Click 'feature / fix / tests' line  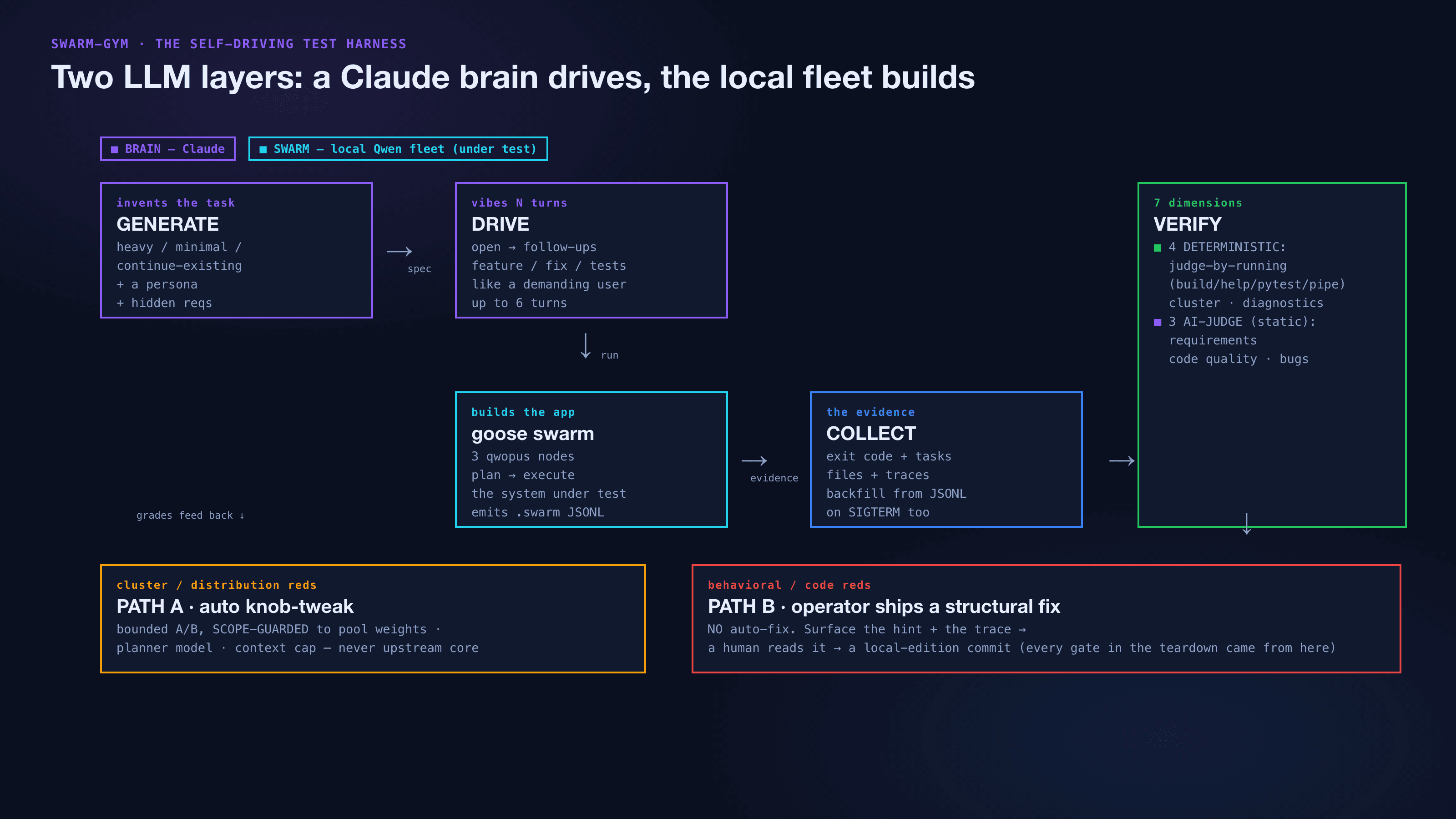tap(548, 266)
